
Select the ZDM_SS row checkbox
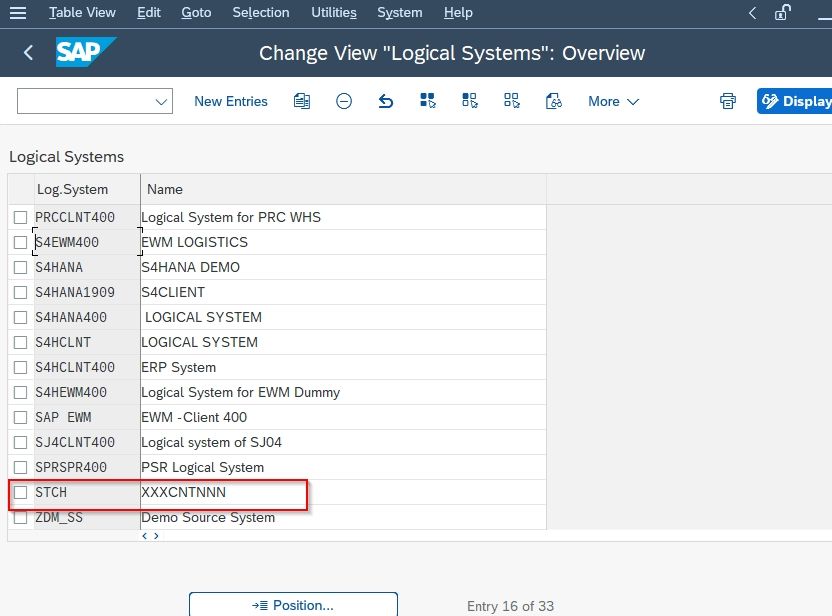[21, 517]
